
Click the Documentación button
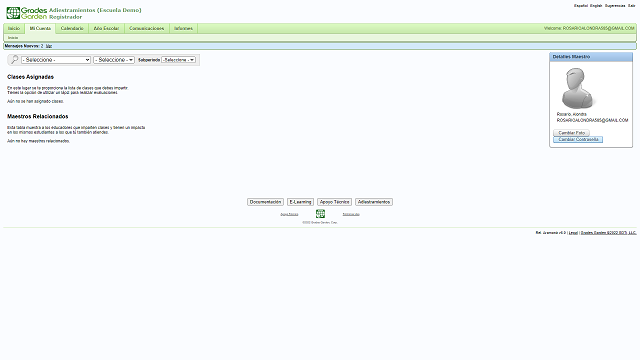(x=265, y=202)
